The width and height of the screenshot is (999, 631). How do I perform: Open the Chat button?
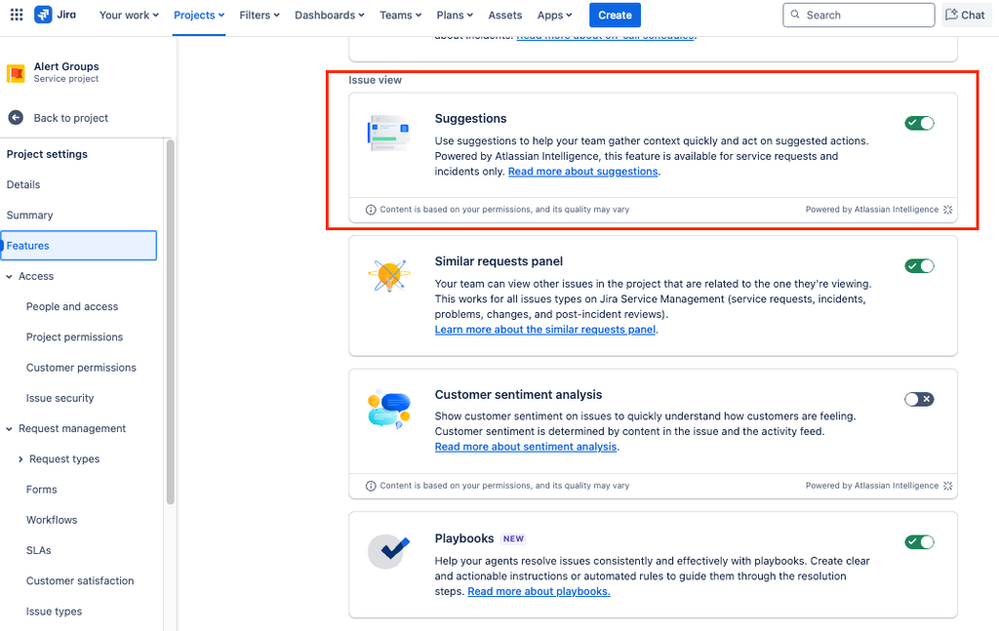(x=966, y=15)
